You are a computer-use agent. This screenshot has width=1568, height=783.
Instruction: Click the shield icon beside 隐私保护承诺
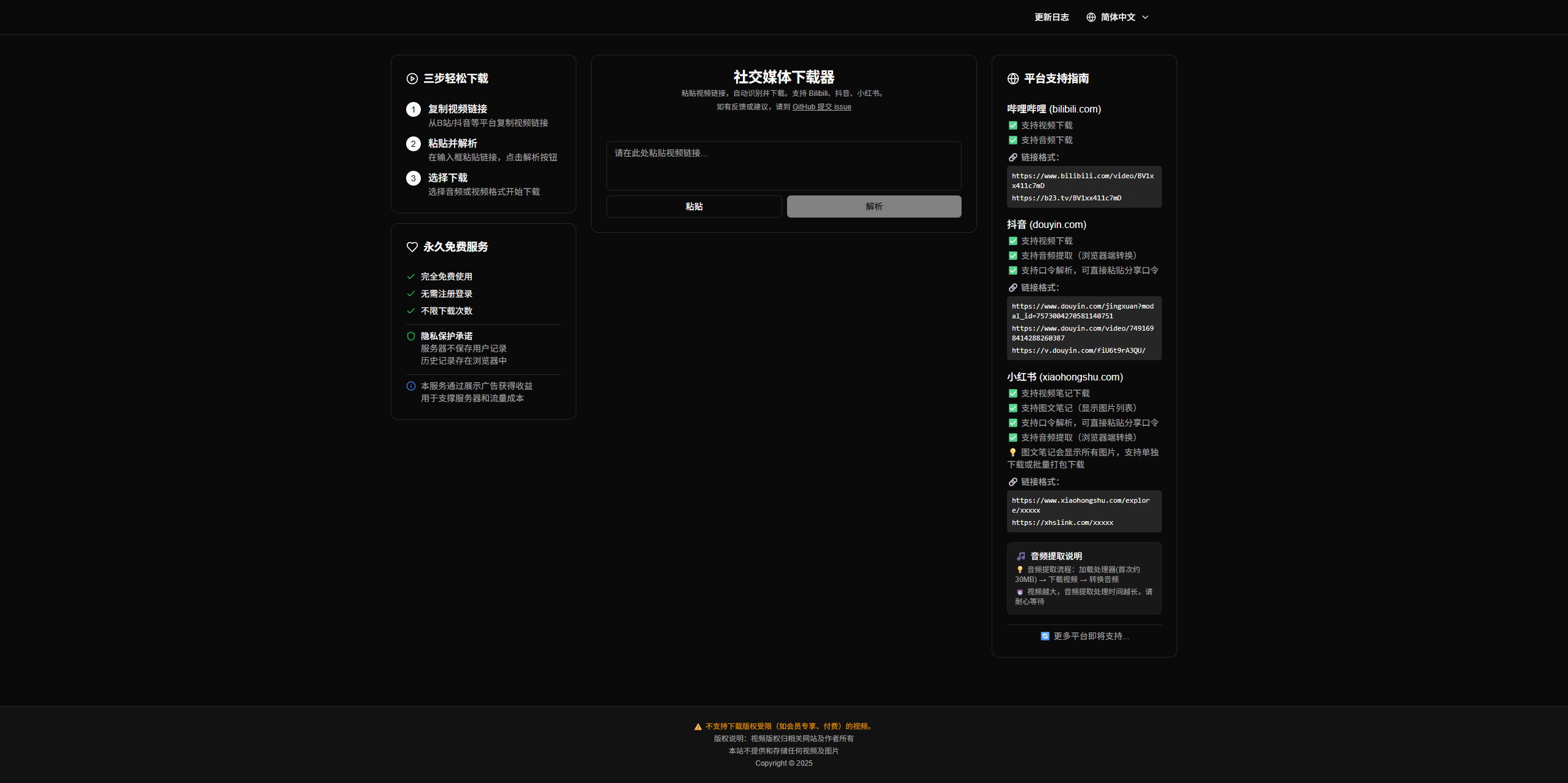pyautogui.click(x=412, y=336)
